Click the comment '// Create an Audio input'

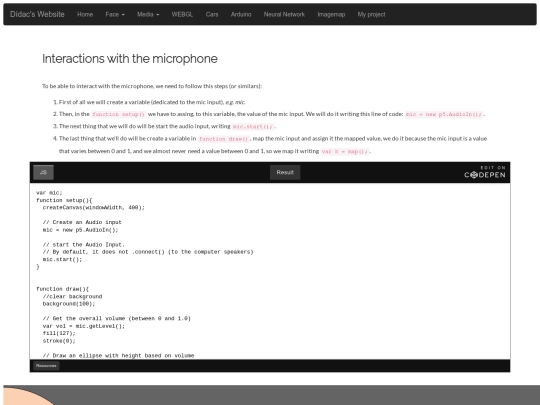pyautogui.click(x=82, y=222)
